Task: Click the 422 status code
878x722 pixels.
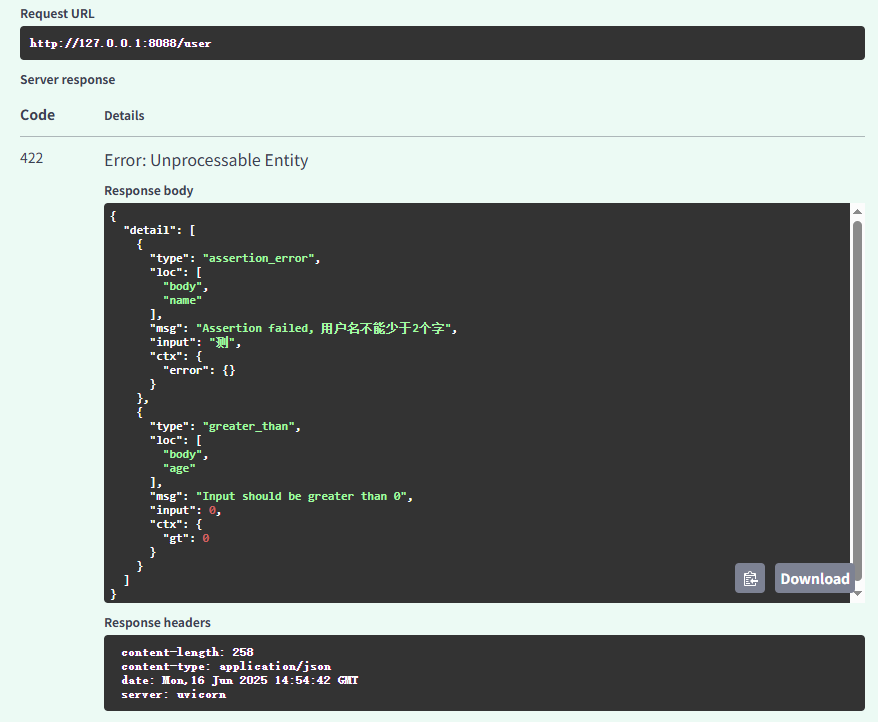Action: click(x=31, y=159)
